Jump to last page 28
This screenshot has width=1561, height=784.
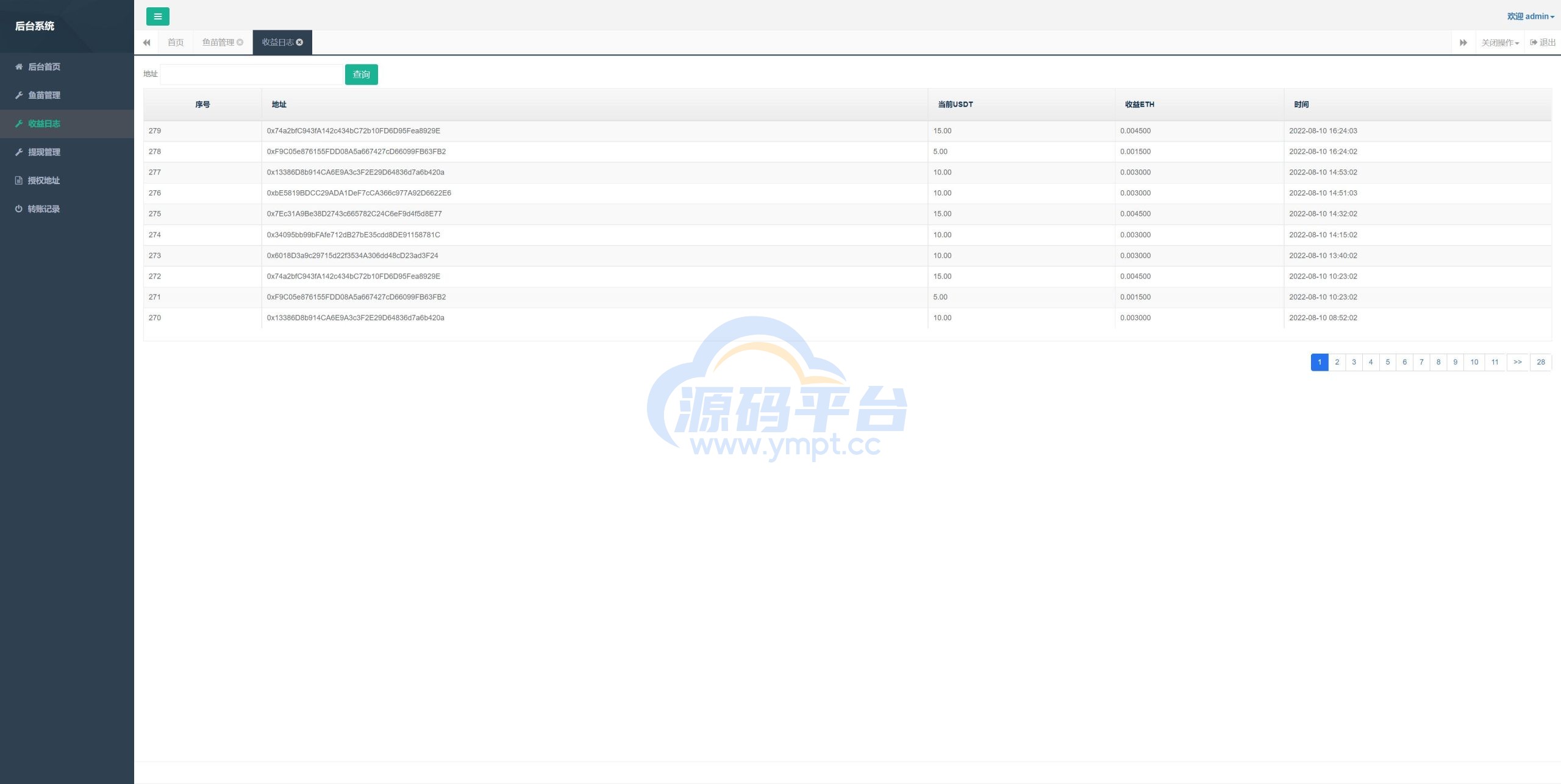pyautogui.click(x=1540, y=362)
